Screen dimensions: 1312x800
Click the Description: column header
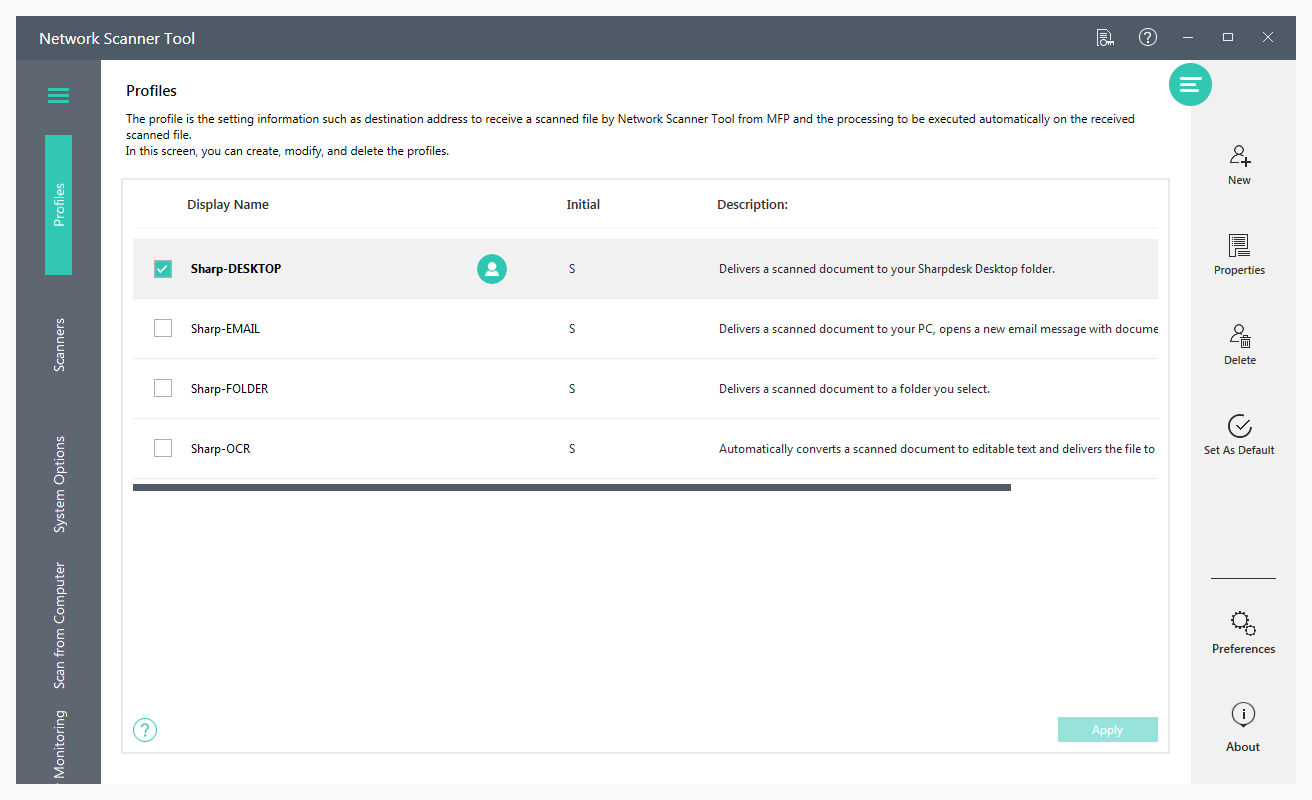[x=752, y=205]
